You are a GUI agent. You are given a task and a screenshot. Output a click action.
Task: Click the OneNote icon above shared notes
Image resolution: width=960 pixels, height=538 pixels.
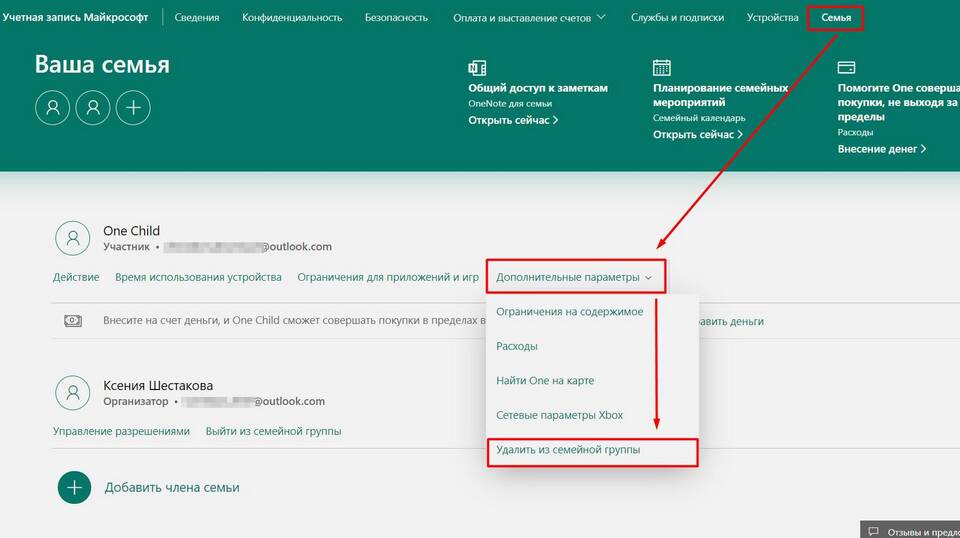[477, 67]
